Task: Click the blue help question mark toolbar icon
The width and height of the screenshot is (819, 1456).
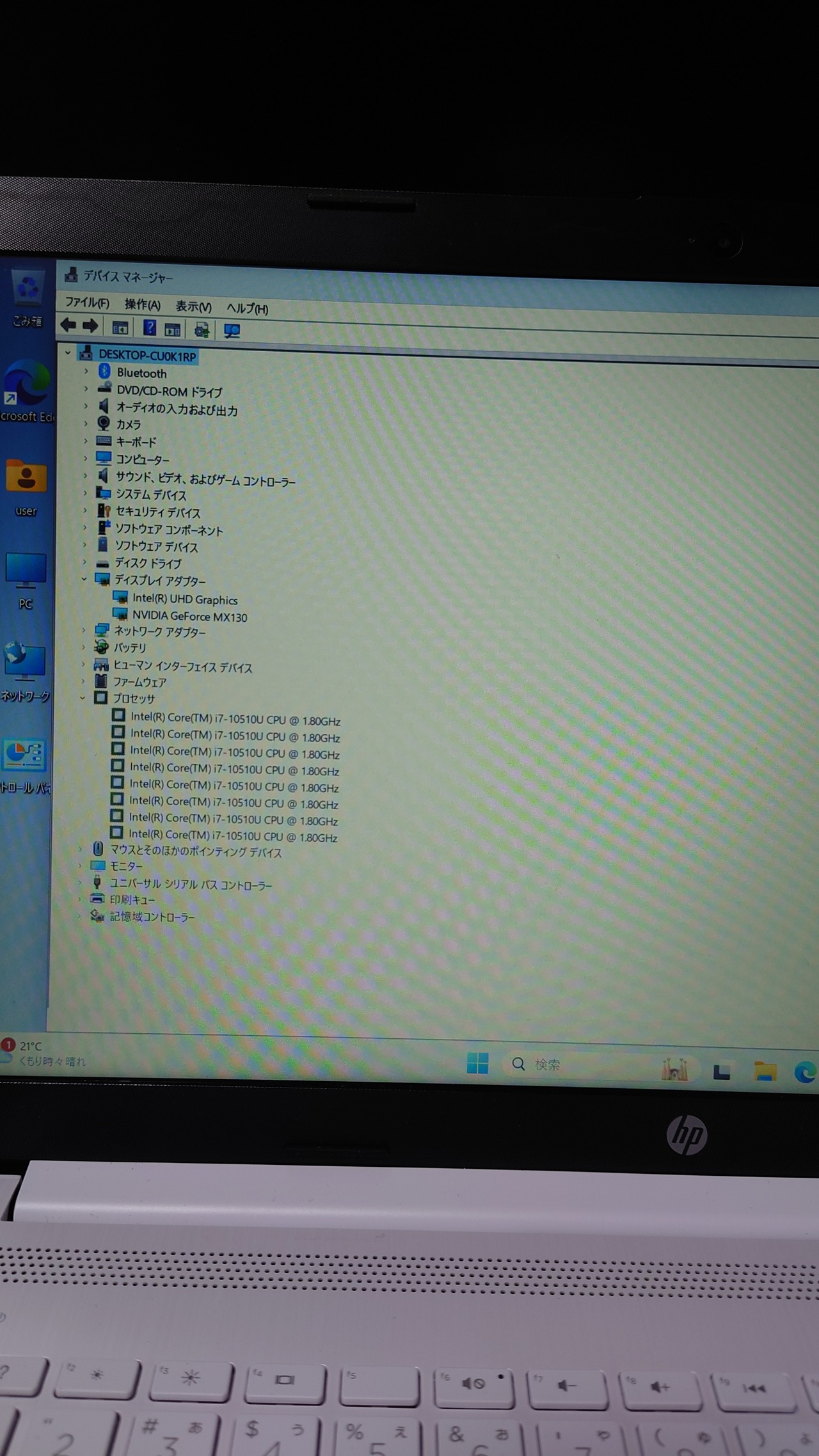Action: (x=150, y=328)
